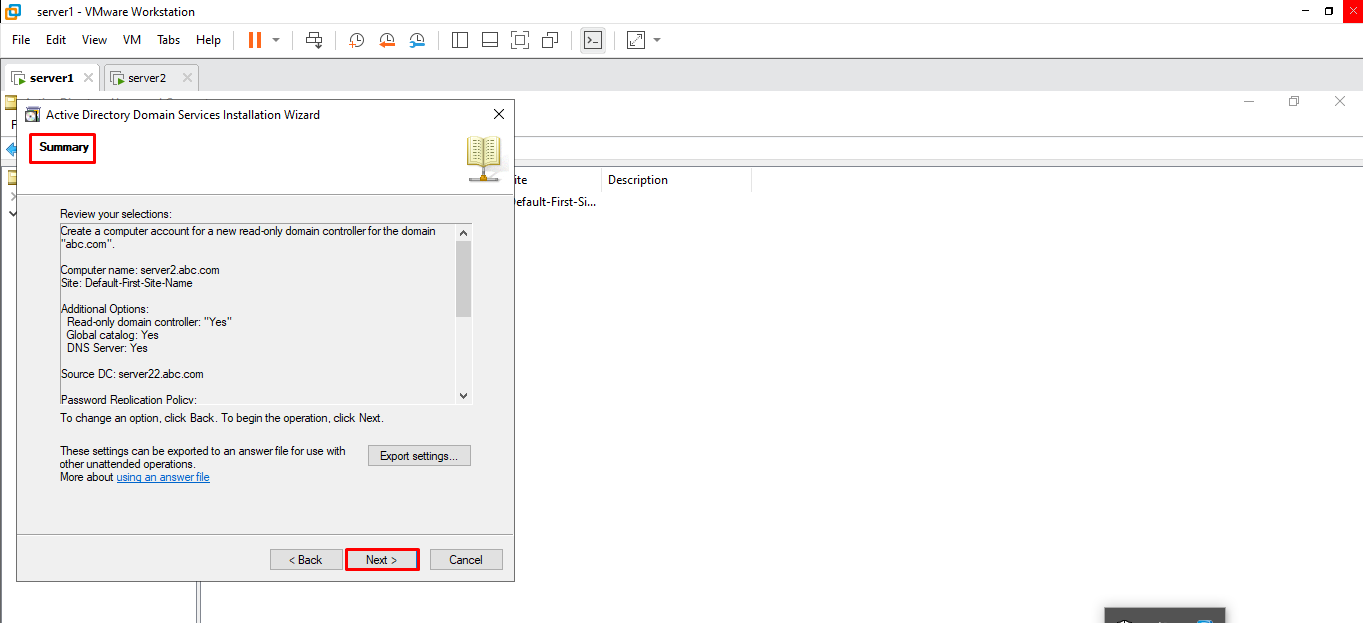Viewport: 1363px width, 623px height.
Task: Click Next to begin the operation
Action: (381, 560)
